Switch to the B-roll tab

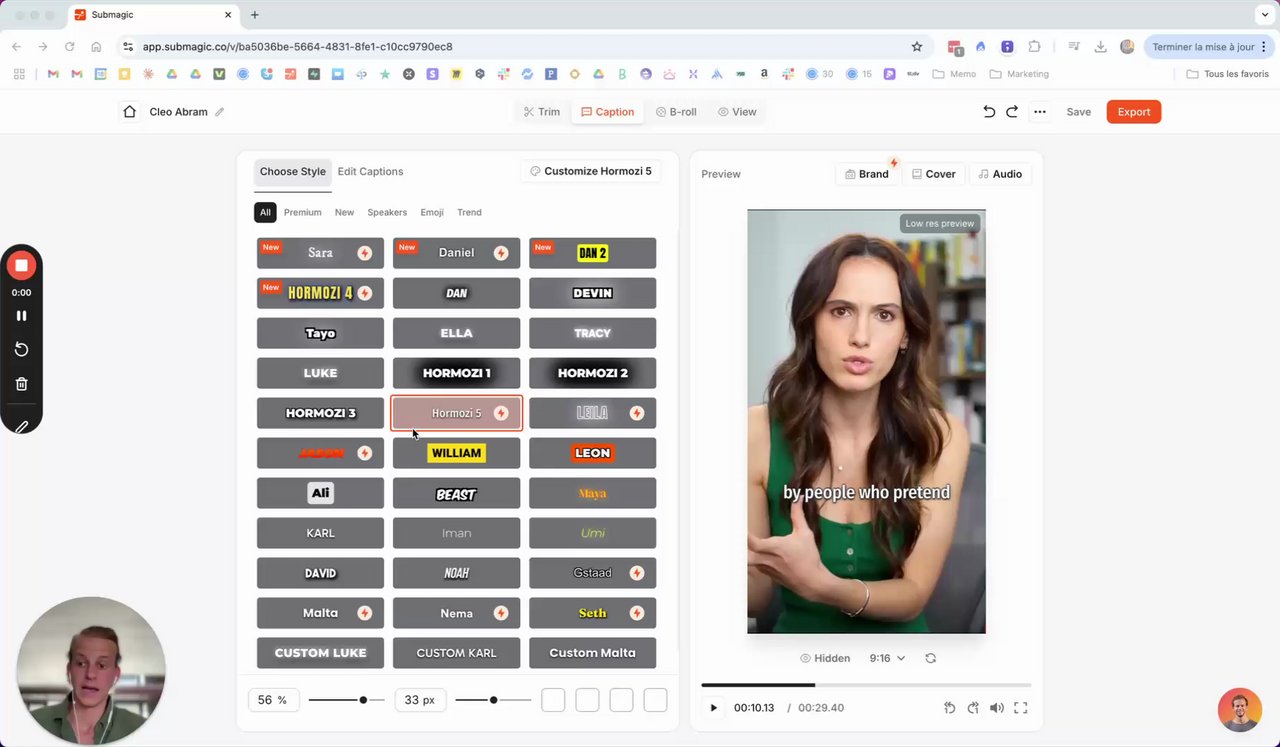click(676, 112)
